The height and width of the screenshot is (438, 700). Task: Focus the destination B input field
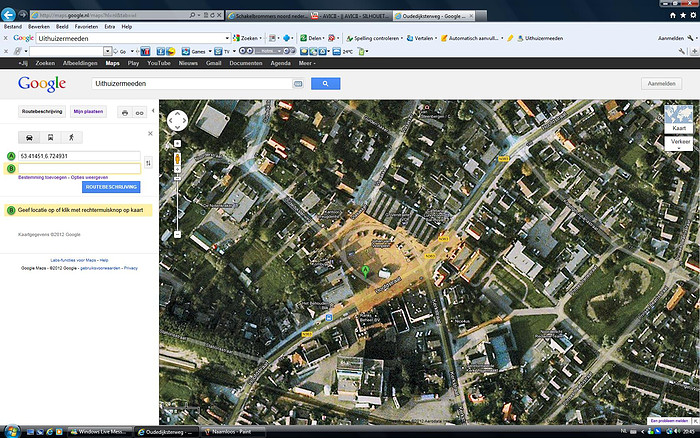click(79, 168)
